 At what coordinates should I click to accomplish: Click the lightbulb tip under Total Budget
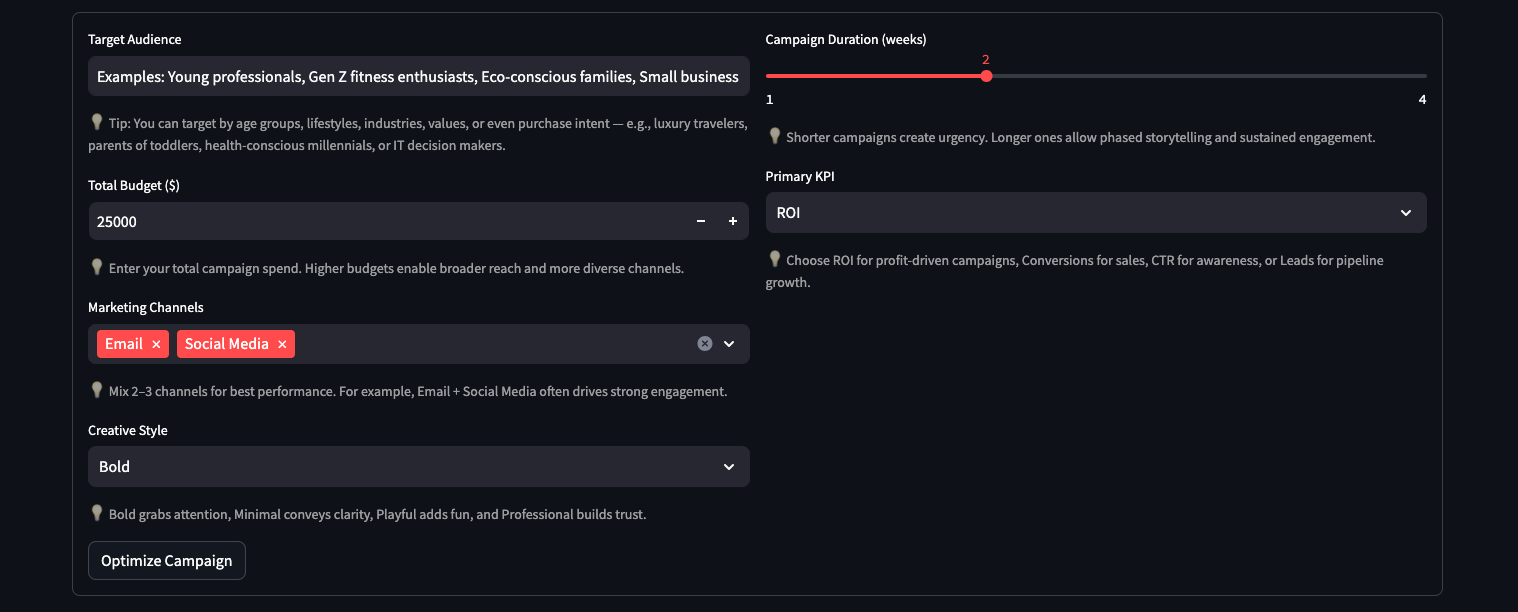coord(97,267)
